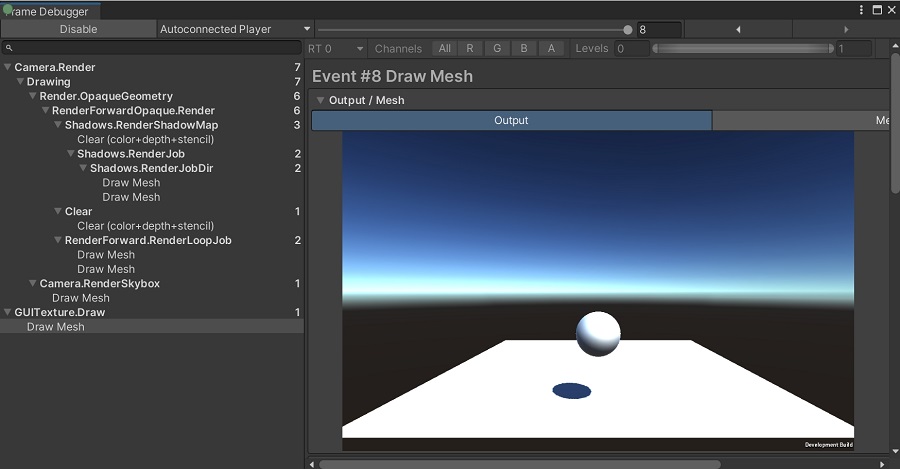The height and width of the screenshot is (469, 900).
Task: Show only alpha channel A
Action: click(x=551, y=48)
